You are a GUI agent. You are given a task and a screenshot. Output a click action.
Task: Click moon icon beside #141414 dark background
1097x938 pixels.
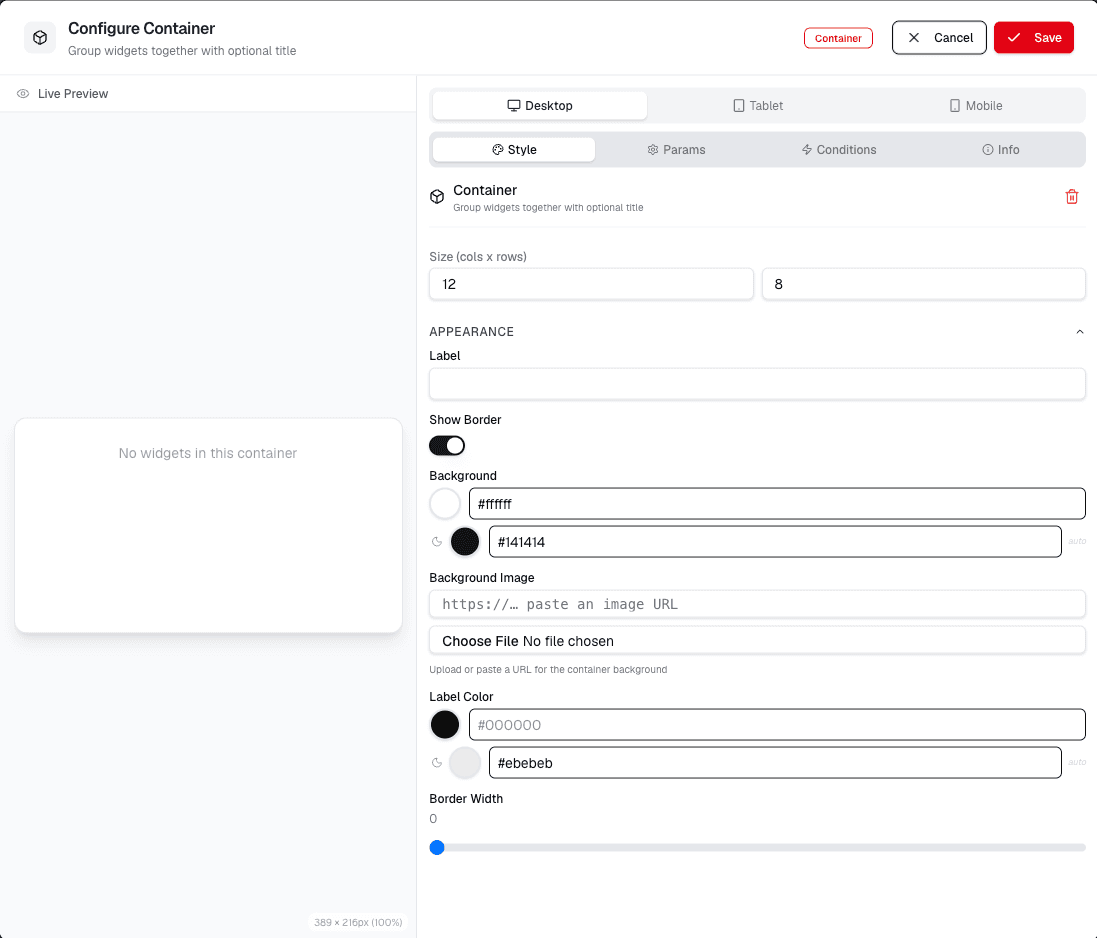(x=437, y=541)
